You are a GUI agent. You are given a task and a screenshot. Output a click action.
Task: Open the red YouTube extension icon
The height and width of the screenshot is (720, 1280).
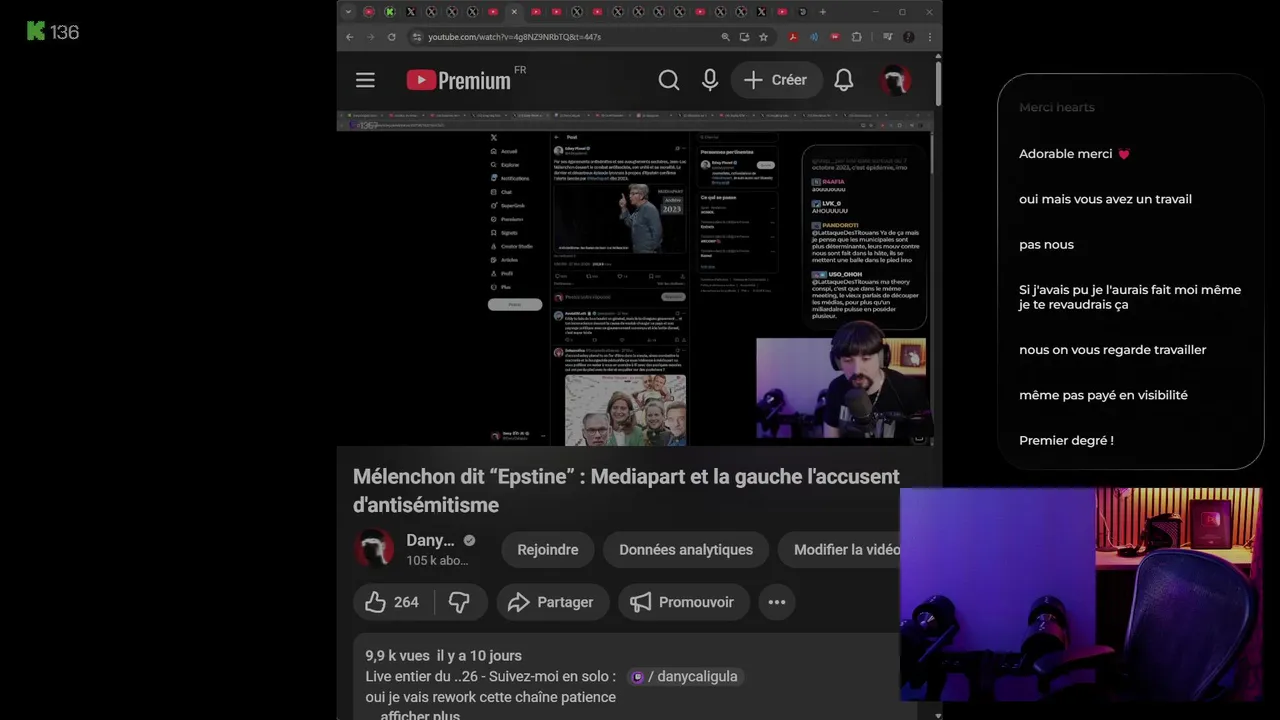(835, 37)
